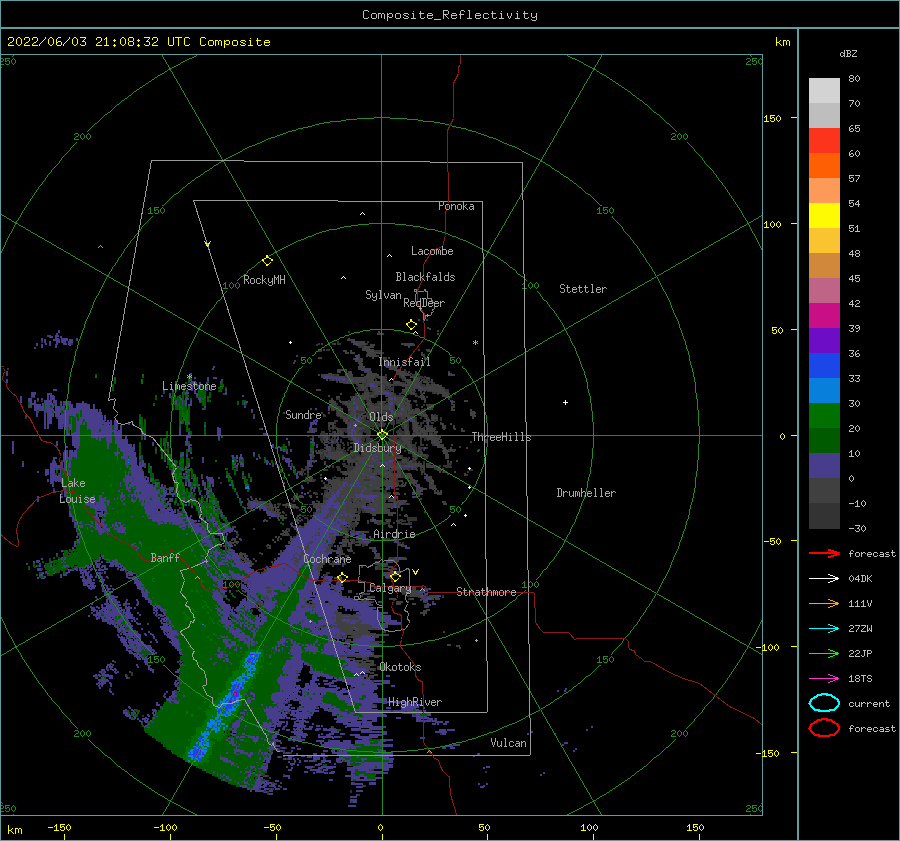The image size is (900, 841).
Task: Click the Composite_Reflectivity title text
Action: (449, 15)
